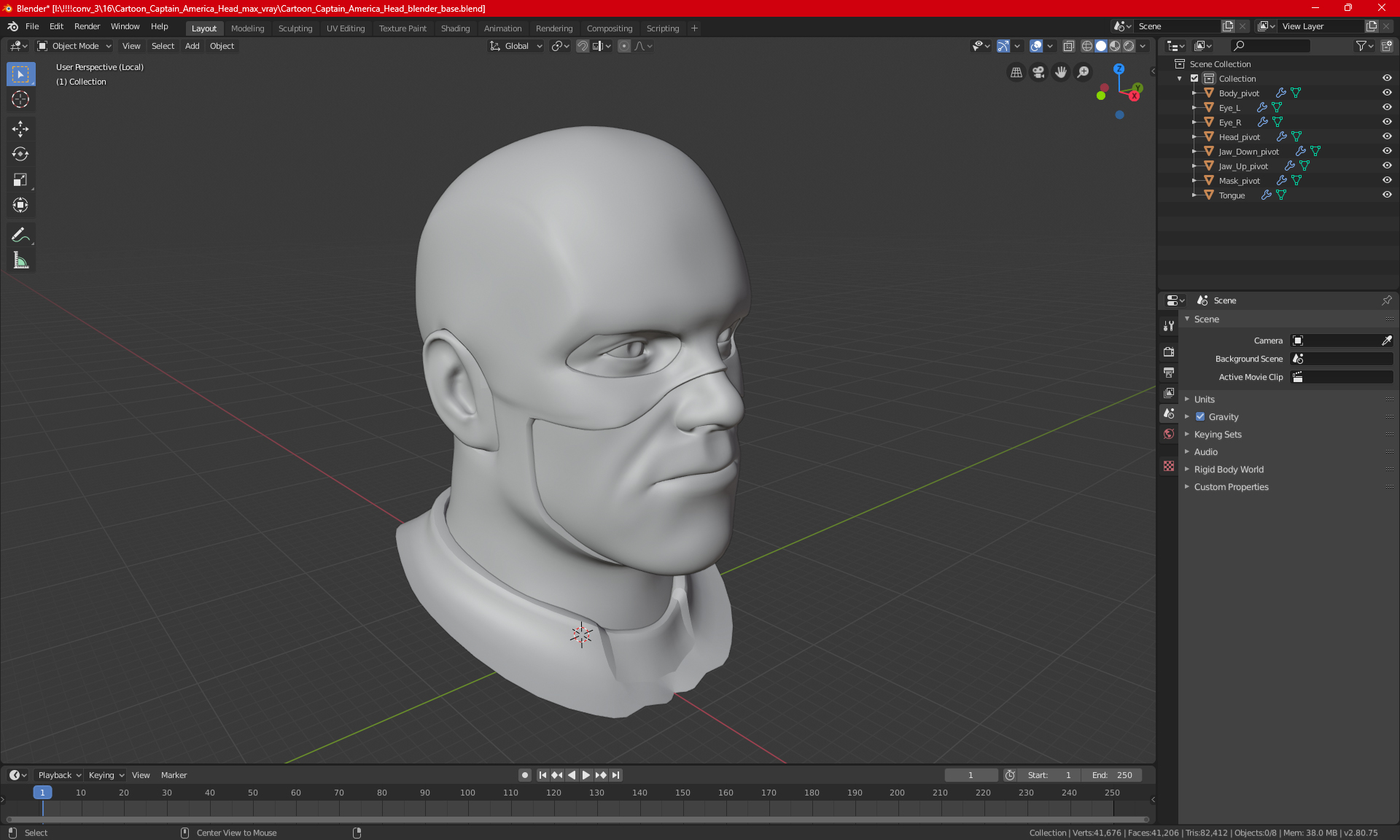The width and height of the screenshot is (1400, 840).
Task: Open the Object Mode dropdown
Action: [74, 46]
